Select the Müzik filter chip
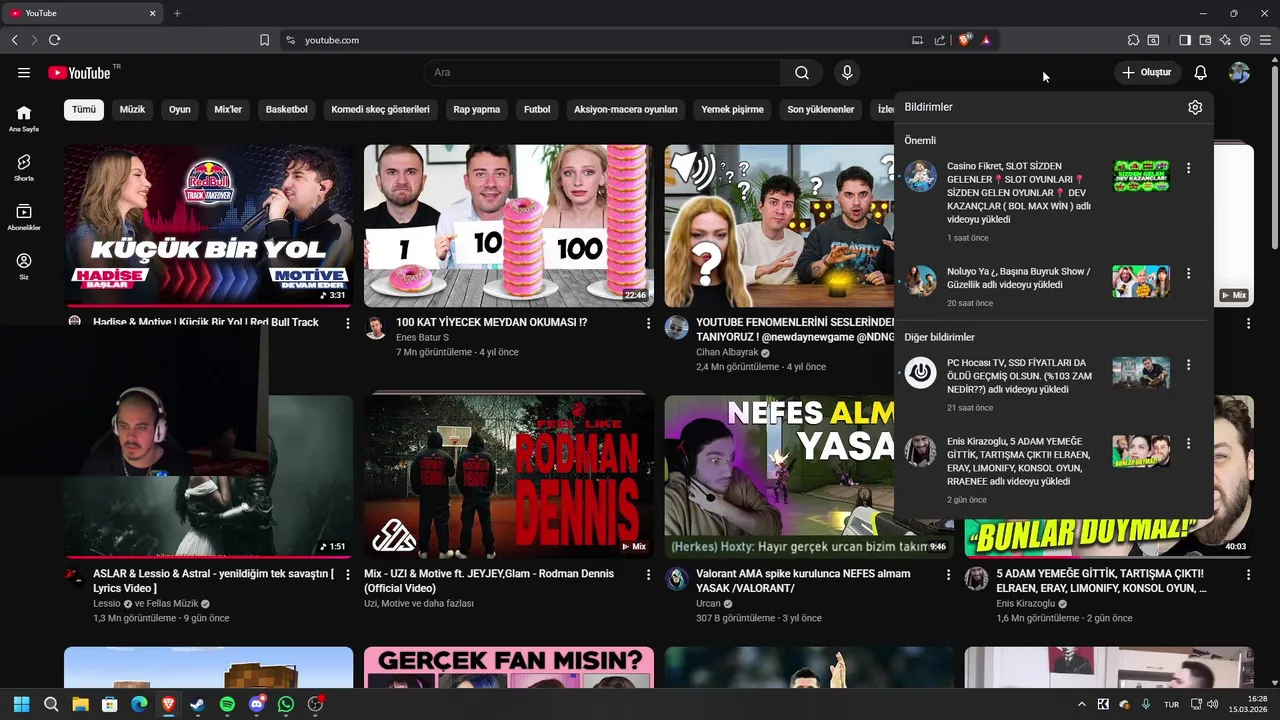This screenshot has width=1280, height=720. (132, 109)
